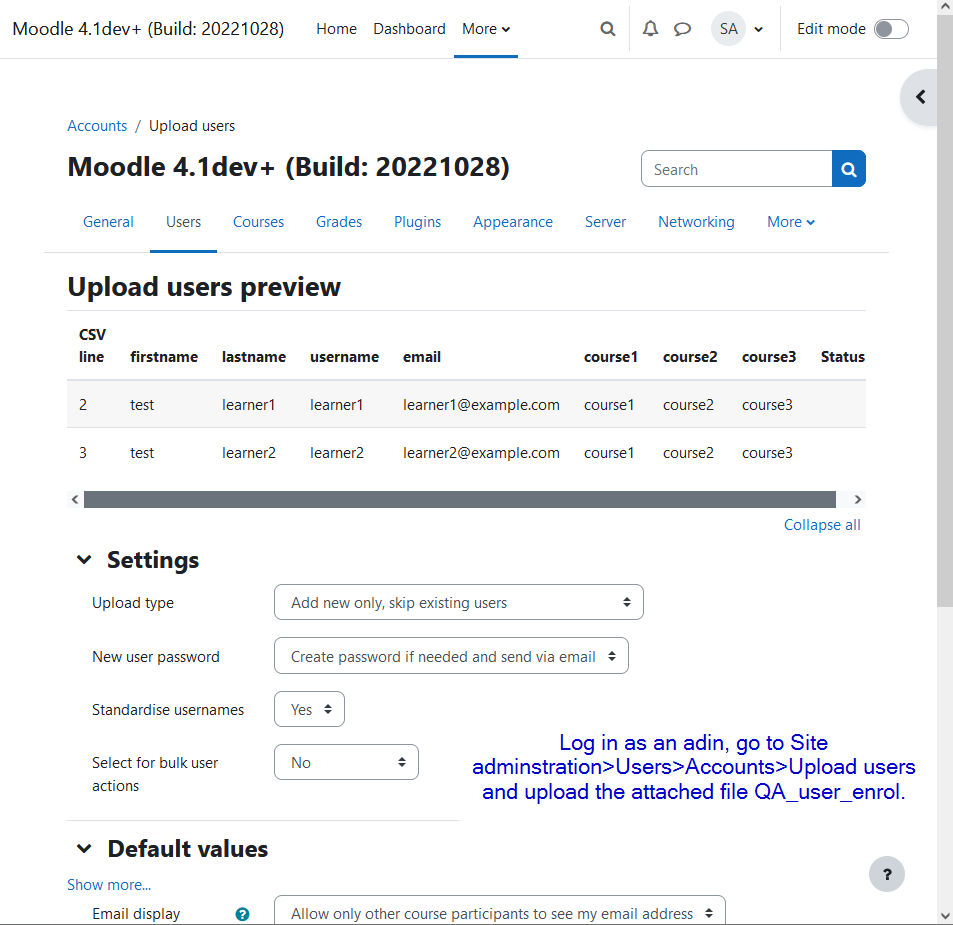Open the Email display dropdown
Screen dimensions: 953x925
(500, 912)
